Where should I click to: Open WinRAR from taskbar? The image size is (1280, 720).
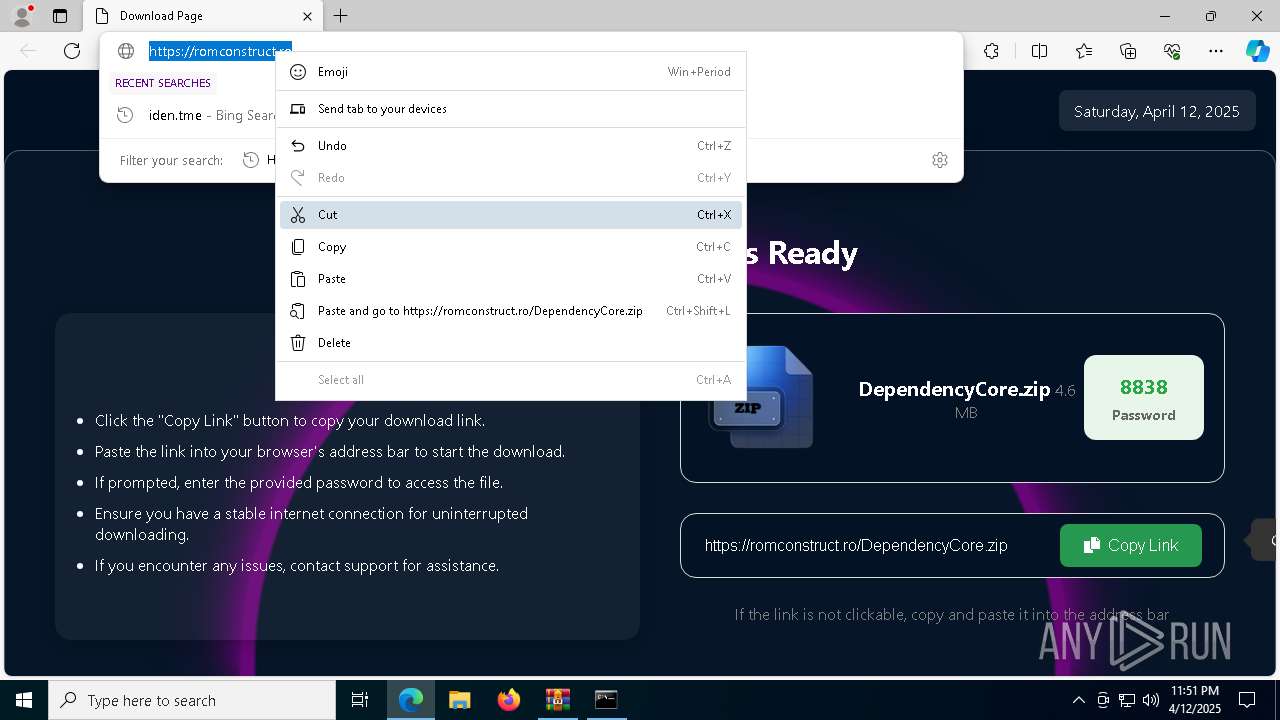[x=558, y=700]
